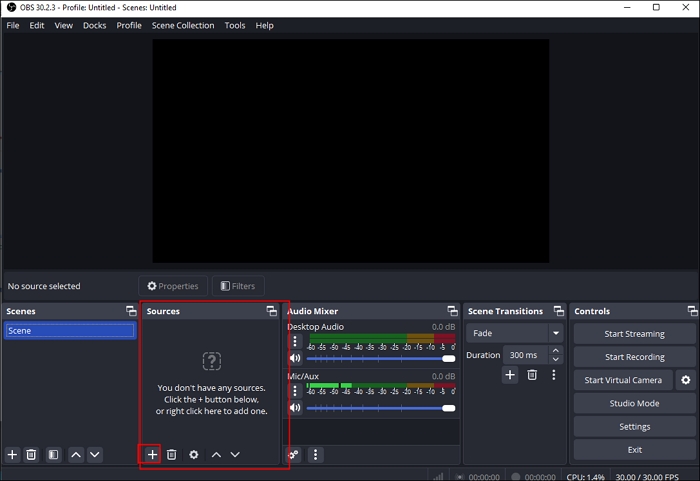
Task: Open the Scene Collection menu
Action: coord(182,25)
